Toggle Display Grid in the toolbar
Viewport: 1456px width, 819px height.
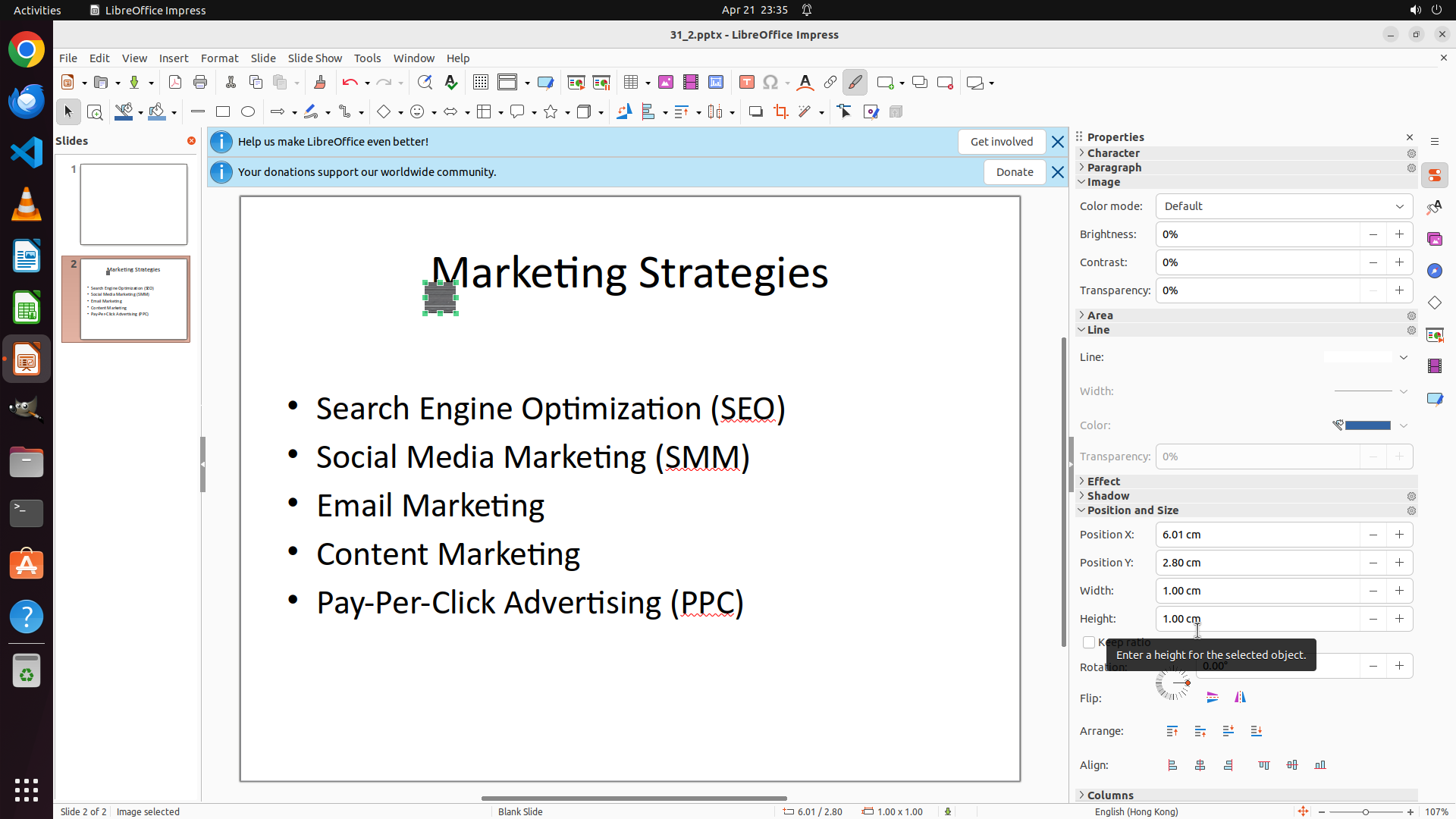pos(480,83)
